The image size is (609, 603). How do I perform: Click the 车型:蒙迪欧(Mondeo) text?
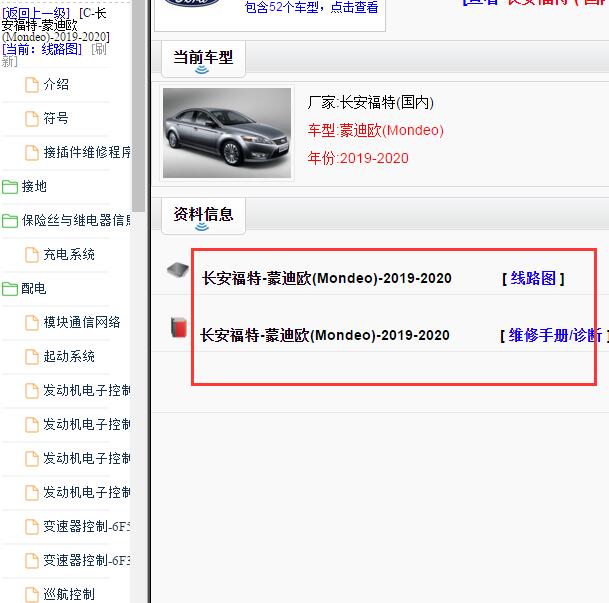tap(376, 130)
